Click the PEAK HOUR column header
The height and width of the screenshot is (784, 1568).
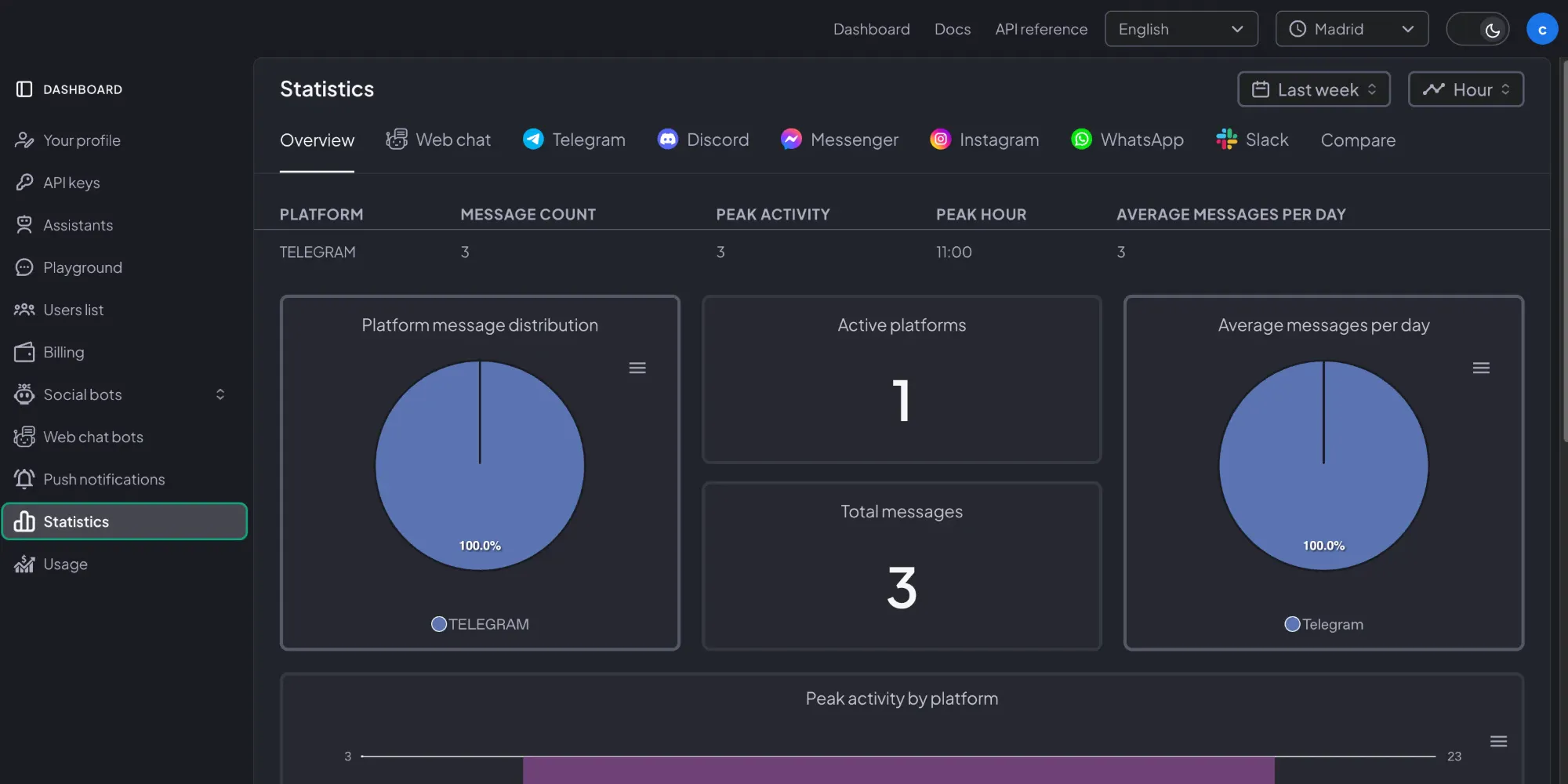(981, 214)
